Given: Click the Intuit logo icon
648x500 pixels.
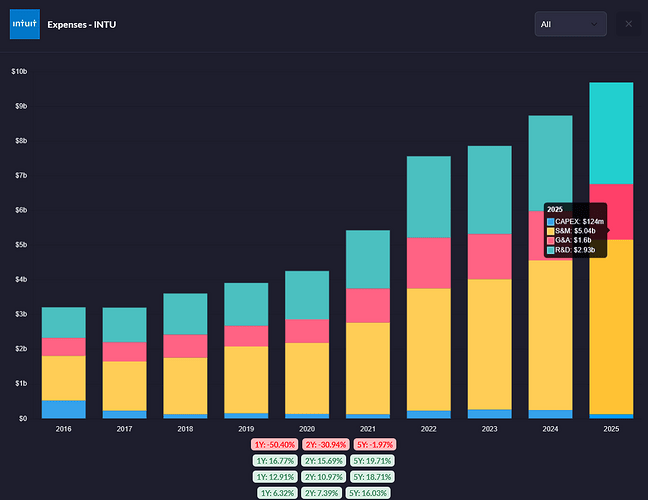Looking at the screenshot, I should 24,23.
